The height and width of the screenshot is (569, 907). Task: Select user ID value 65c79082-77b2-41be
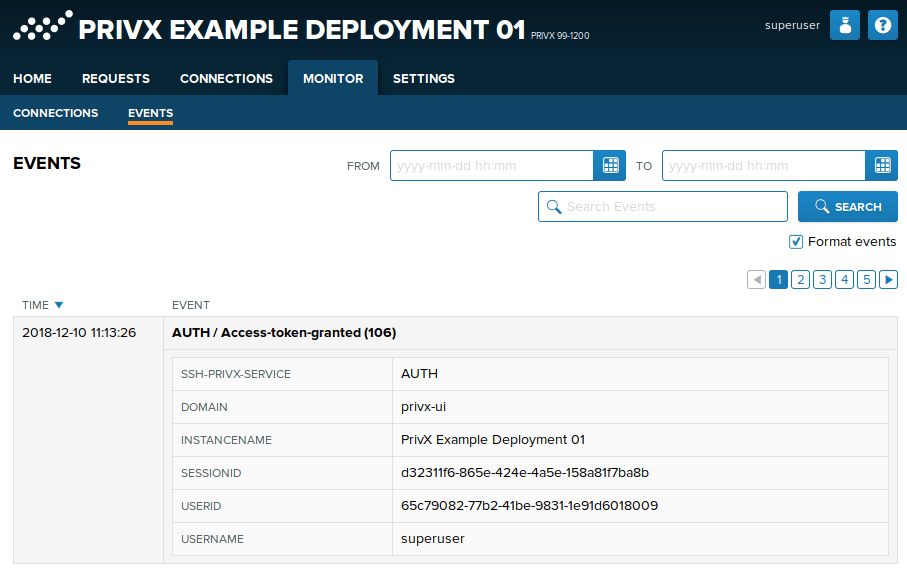tap(529, 505)
